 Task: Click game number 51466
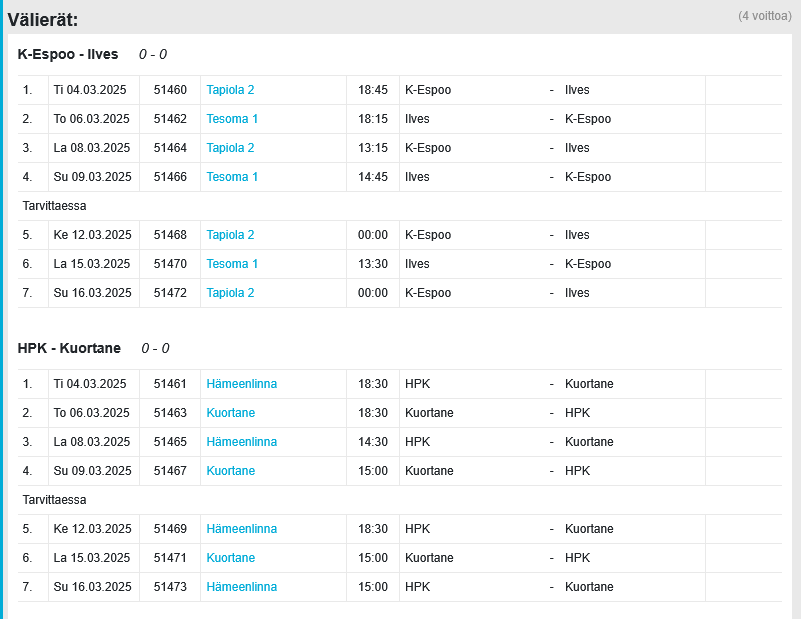[170, 177]
